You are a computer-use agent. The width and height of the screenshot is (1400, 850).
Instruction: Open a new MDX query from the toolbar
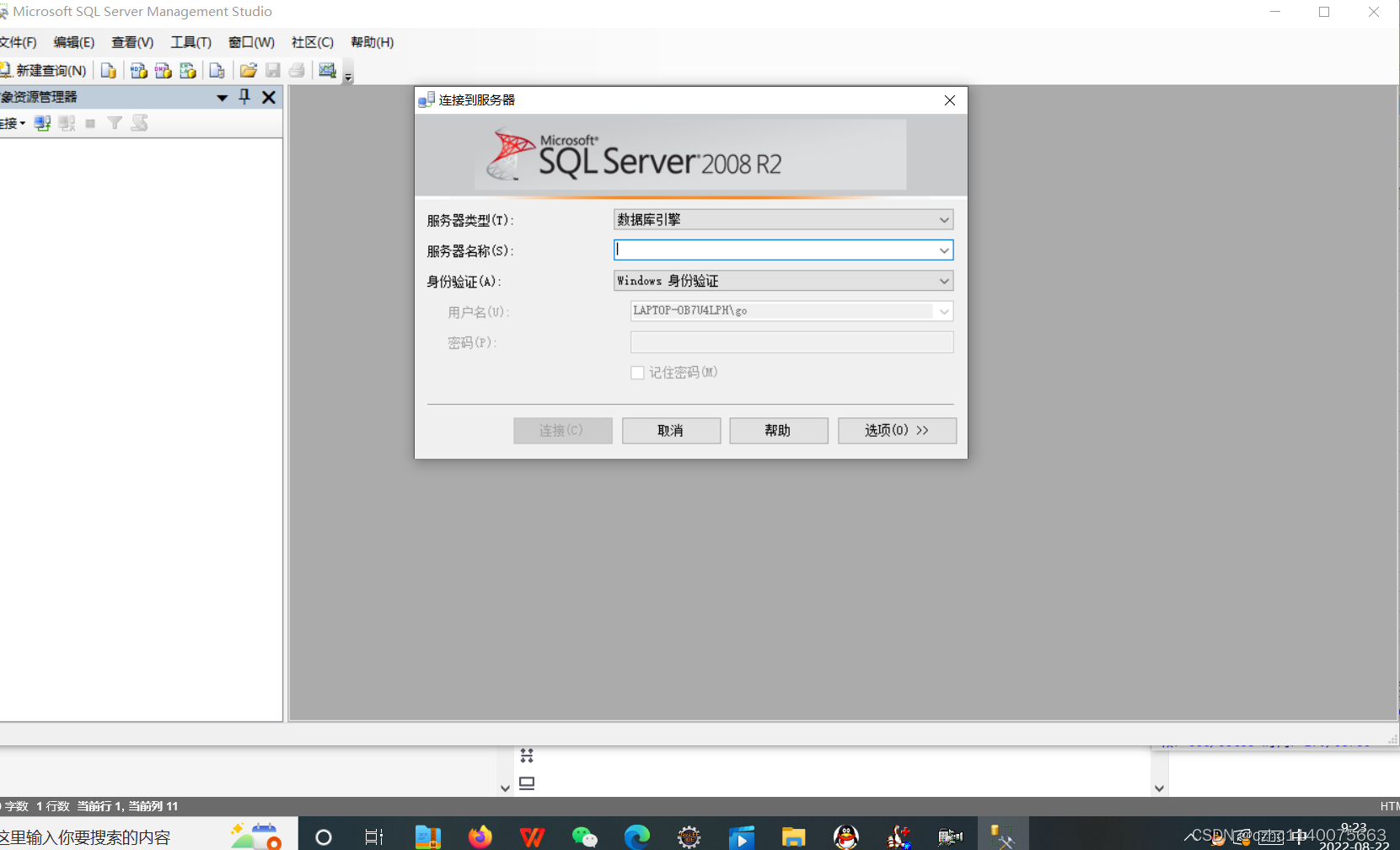coord(139,70)
